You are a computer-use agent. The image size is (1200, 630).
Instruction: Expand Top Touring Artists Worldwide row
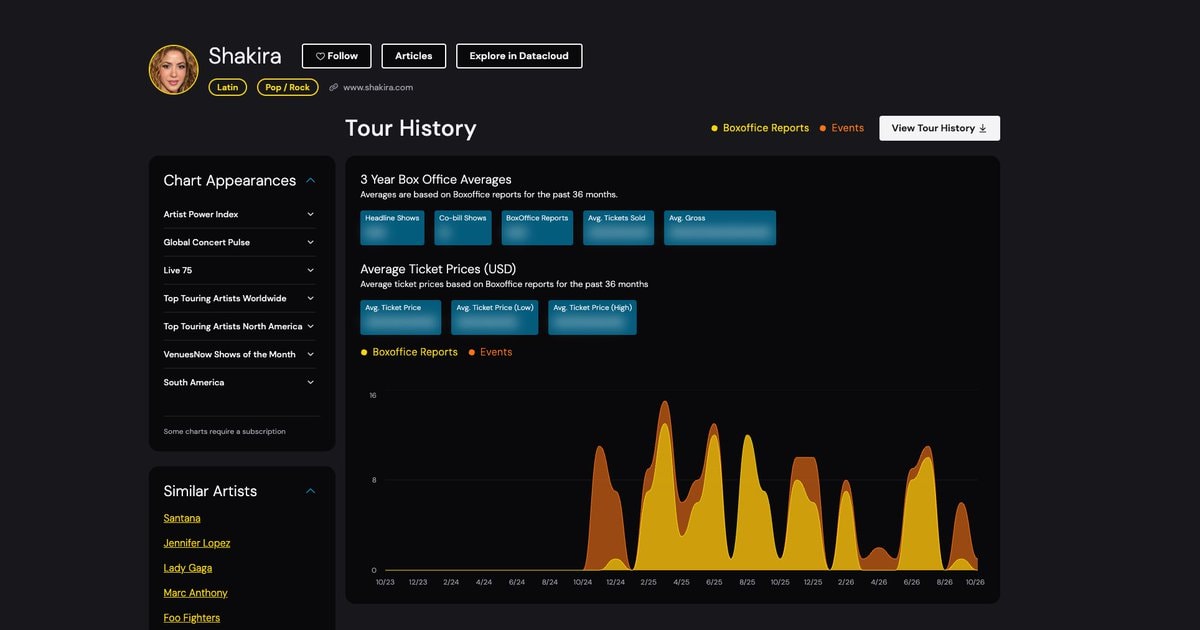click(242, 298)
